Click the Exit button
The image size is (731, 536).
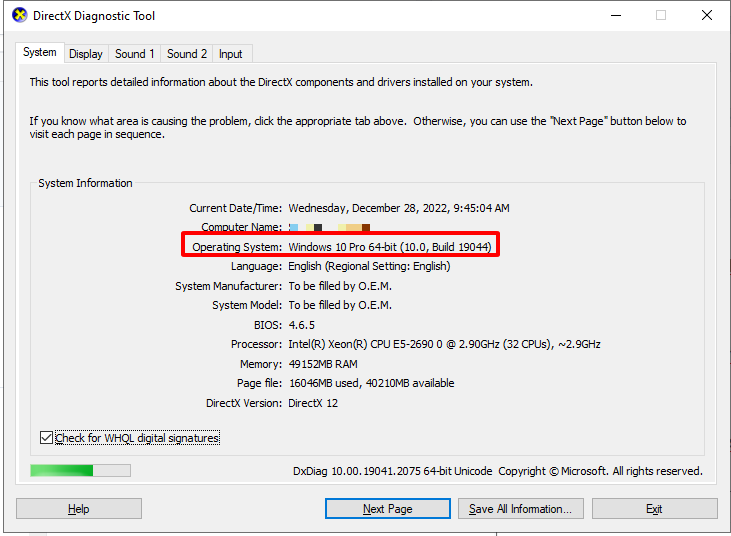(655, 509)
